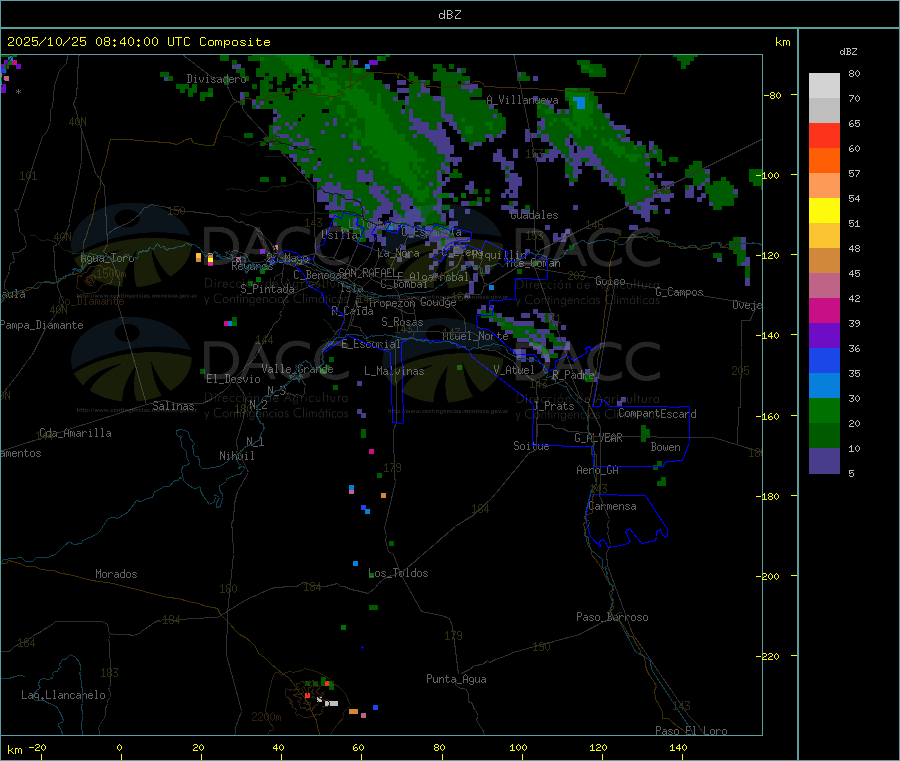
Task: Click the 'Morados' place label
Action: pos(117,574)
